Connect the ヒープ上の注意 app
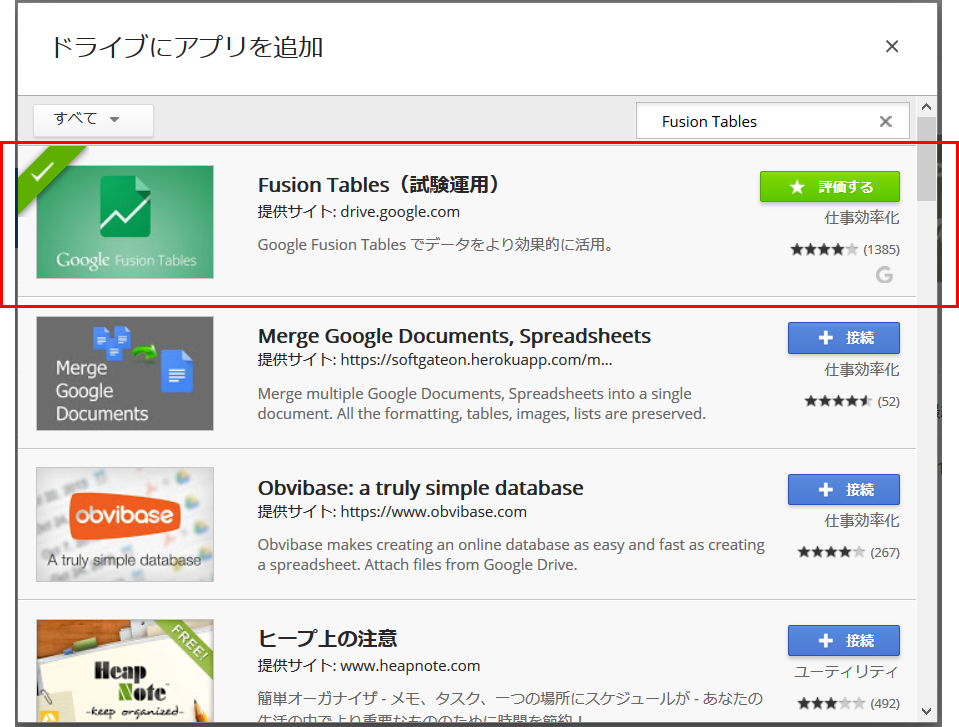Screen dimensions: 959x727 (843, 641)
